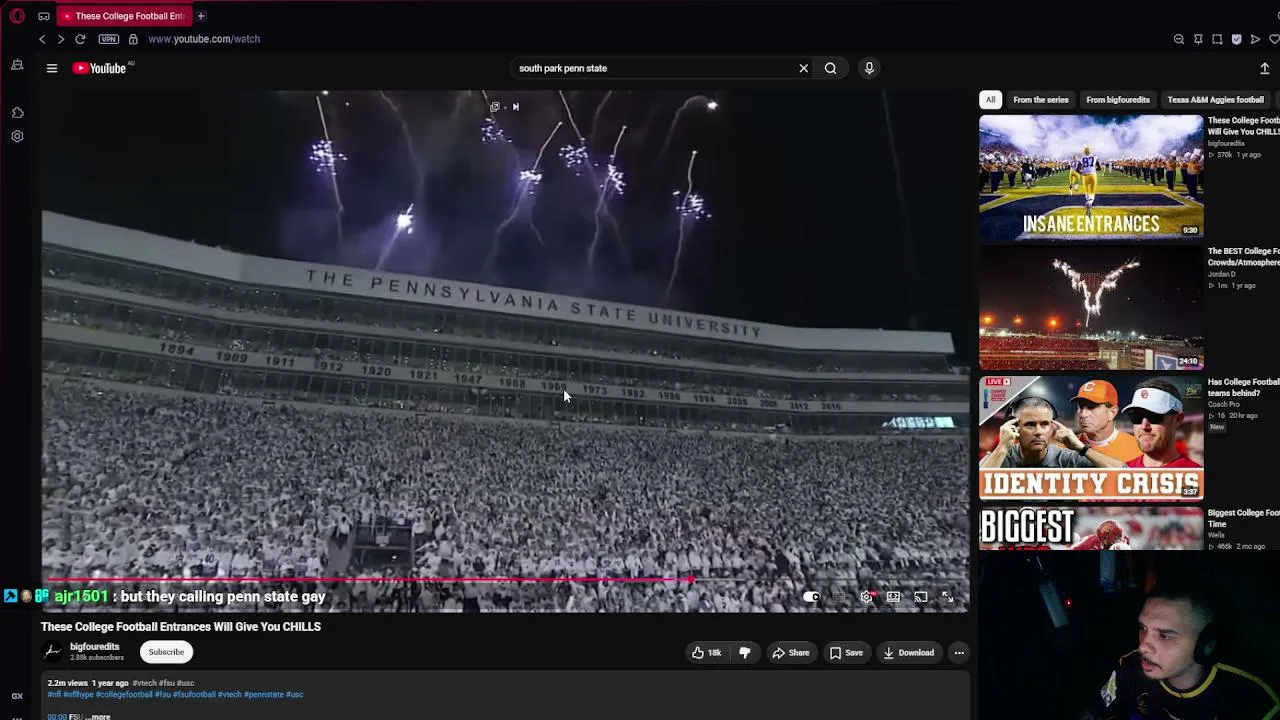Enter fullscreen on the video player
The height and width of the screenshot is (720, 1280).
click(947, 597)
